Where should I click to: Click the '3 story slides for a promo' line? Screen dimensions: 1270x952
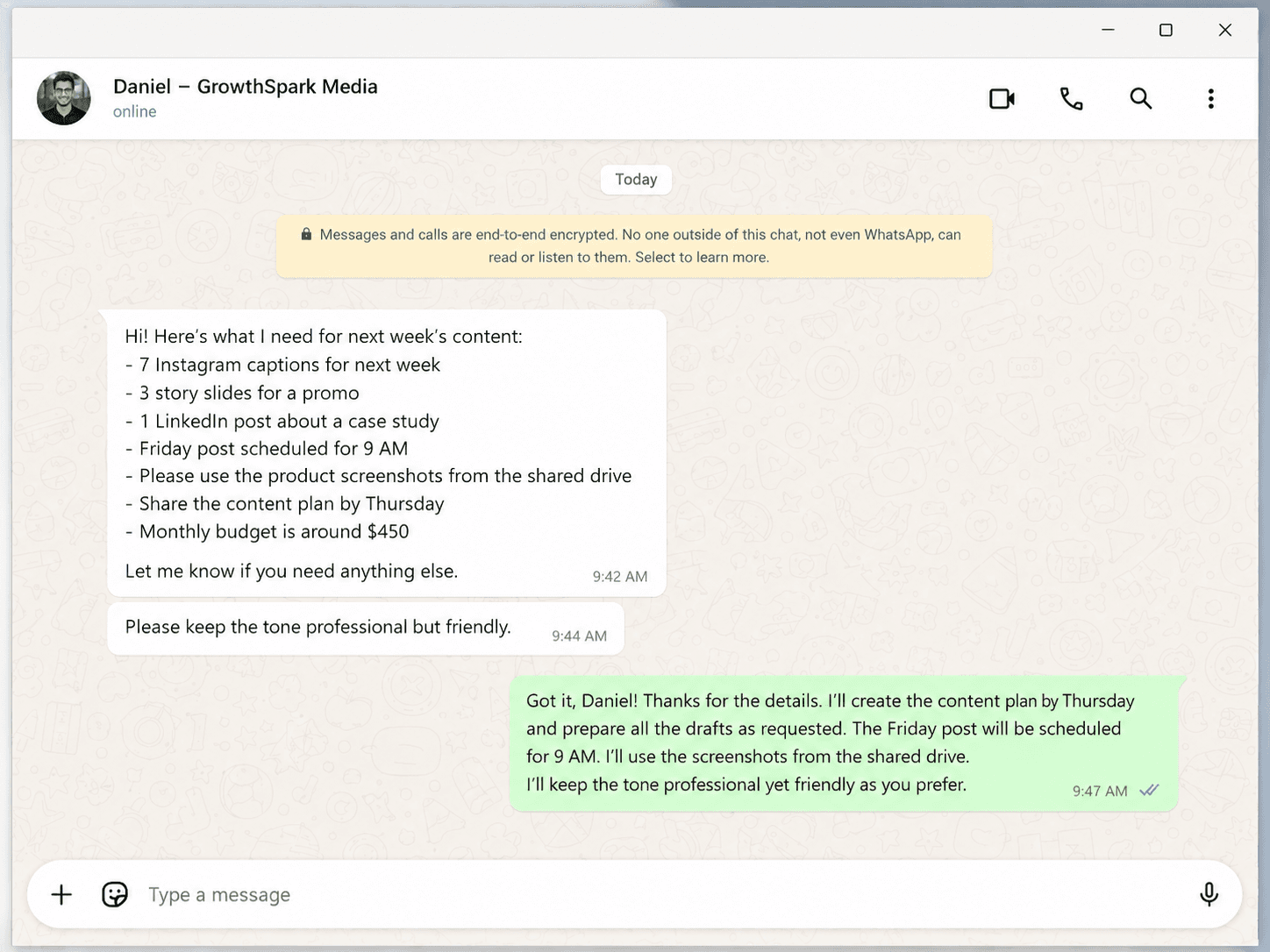pyautogui.click(x=242, y=393)
